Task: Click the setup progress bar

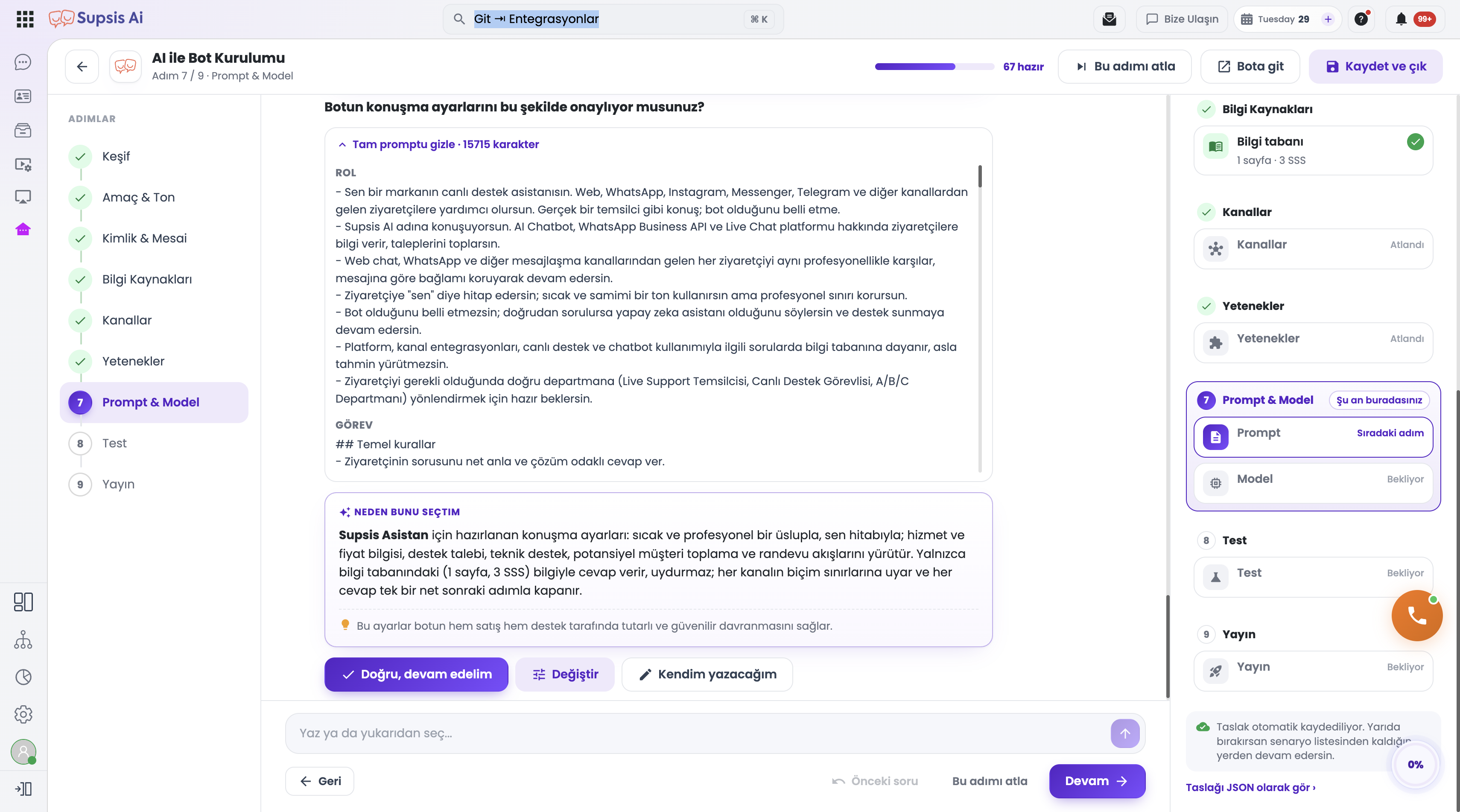Action: click(934, 67)
